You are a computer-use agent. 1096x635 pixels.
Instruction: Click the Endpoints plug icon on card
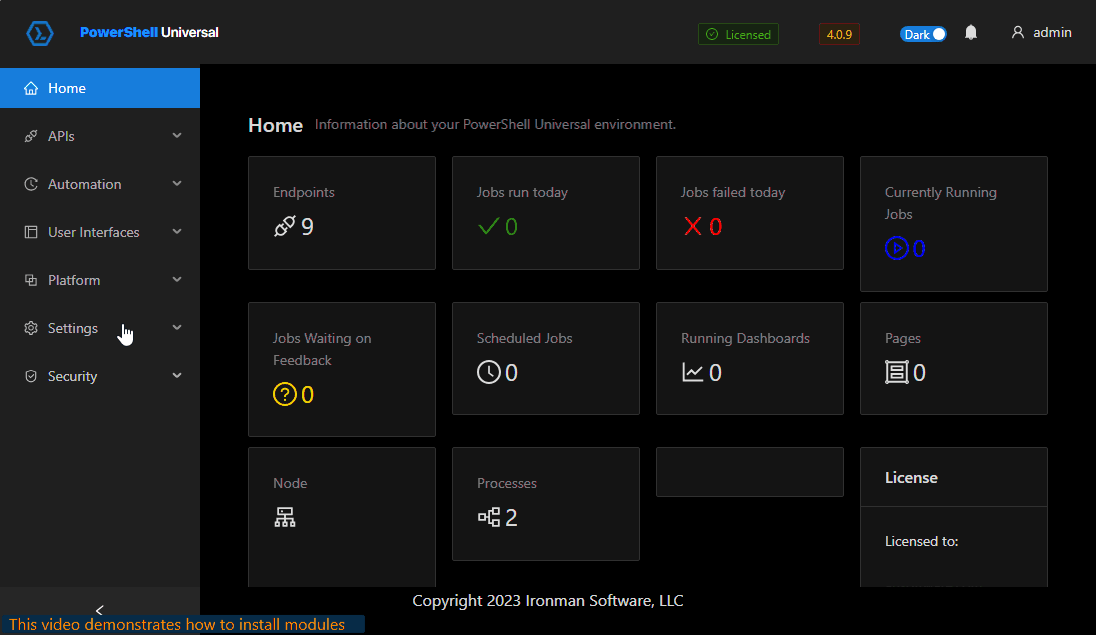284,226
